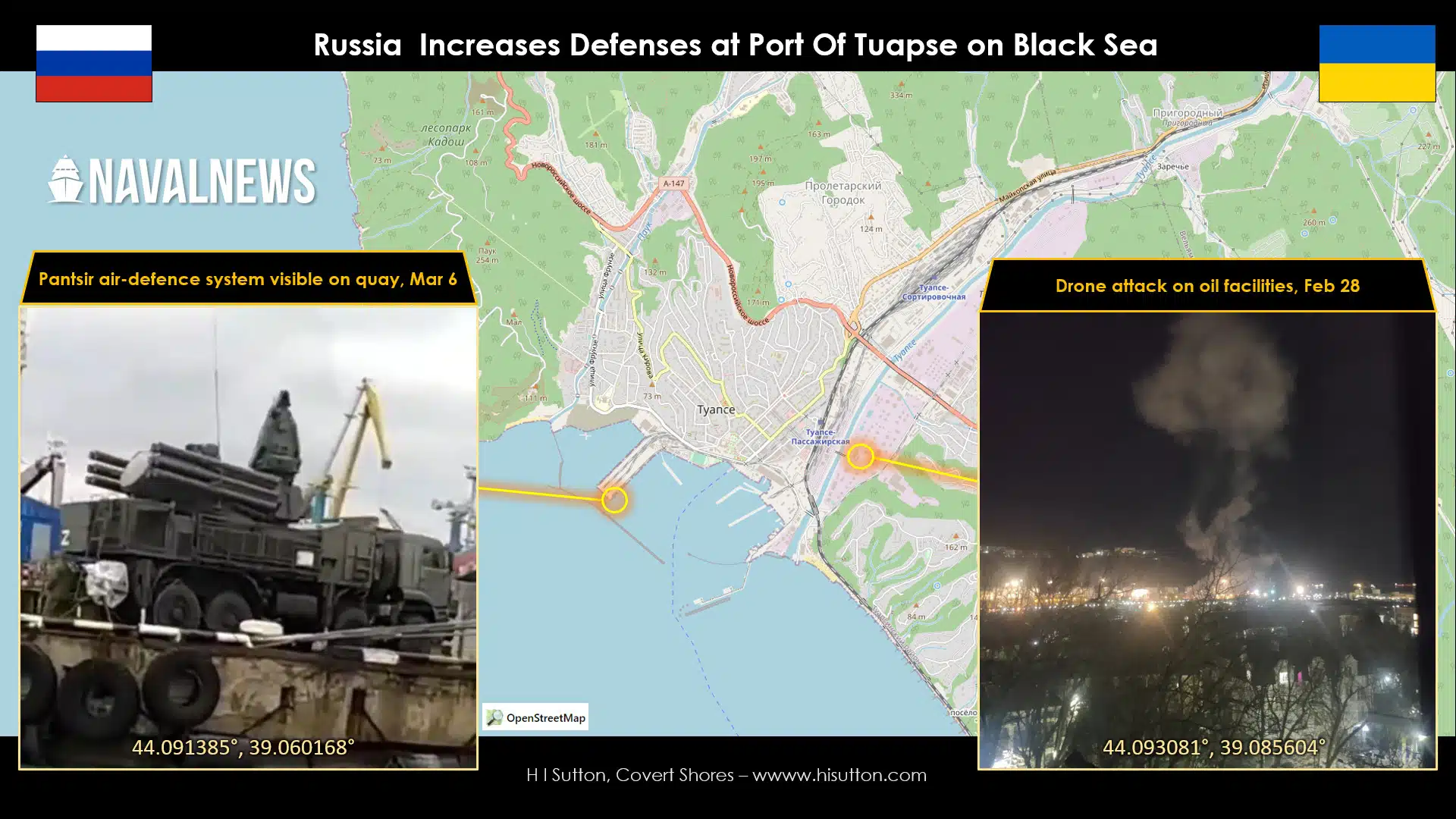Click the A-147 highway shield on map
Screen dimensions: 1456x819
click(673, 184)
